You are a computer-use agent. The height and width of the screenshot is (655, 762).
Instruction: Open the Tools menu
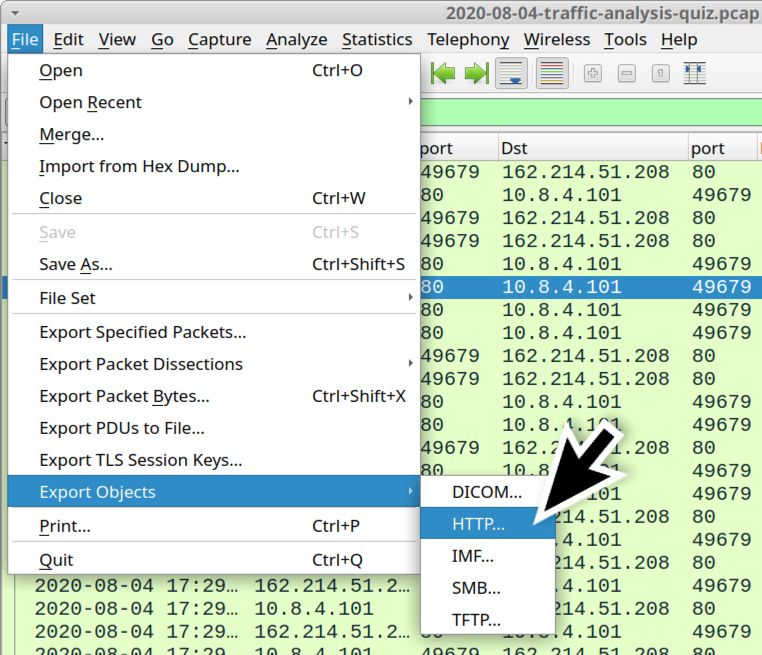(x=625, y=39)
